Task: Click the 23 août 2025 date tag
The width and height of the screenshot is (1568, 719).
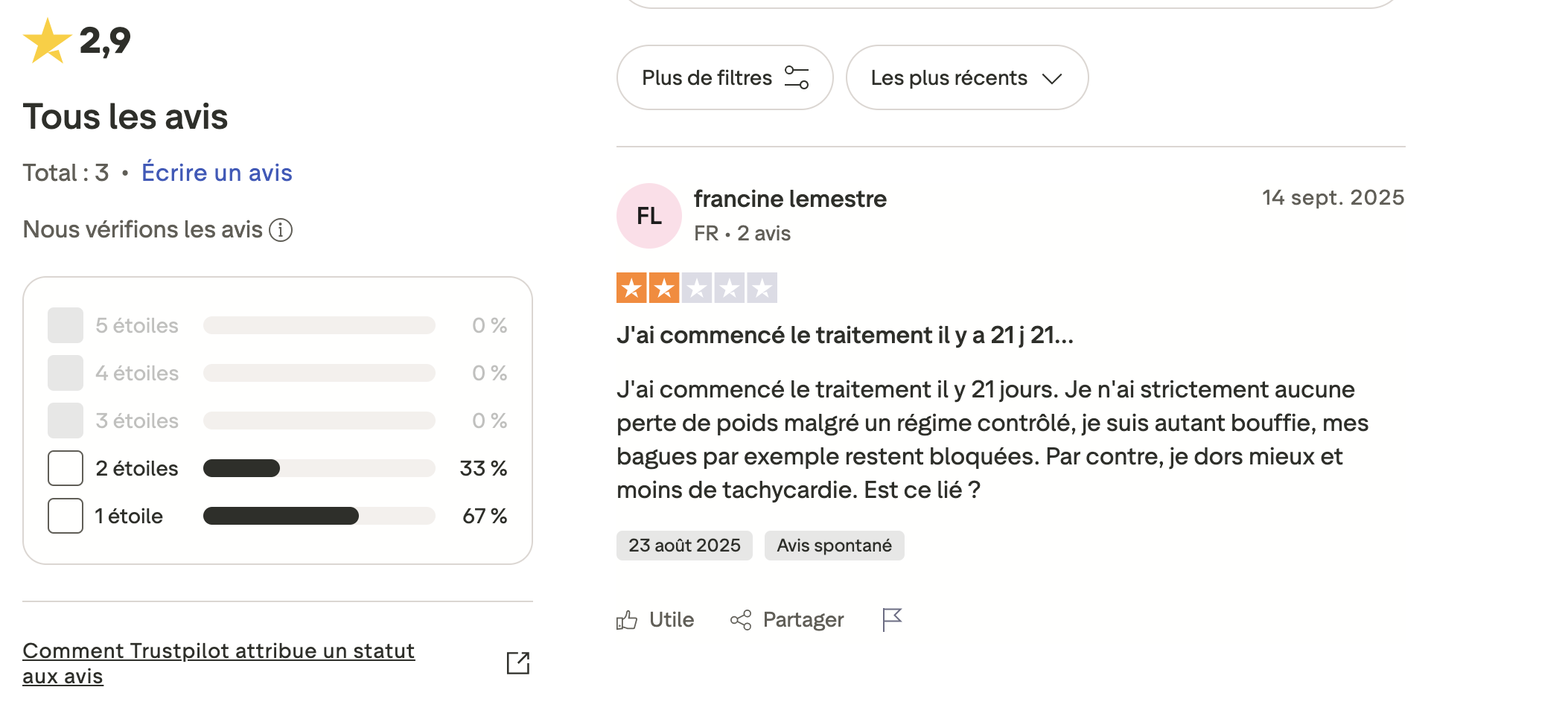Action: click(684, 546)
